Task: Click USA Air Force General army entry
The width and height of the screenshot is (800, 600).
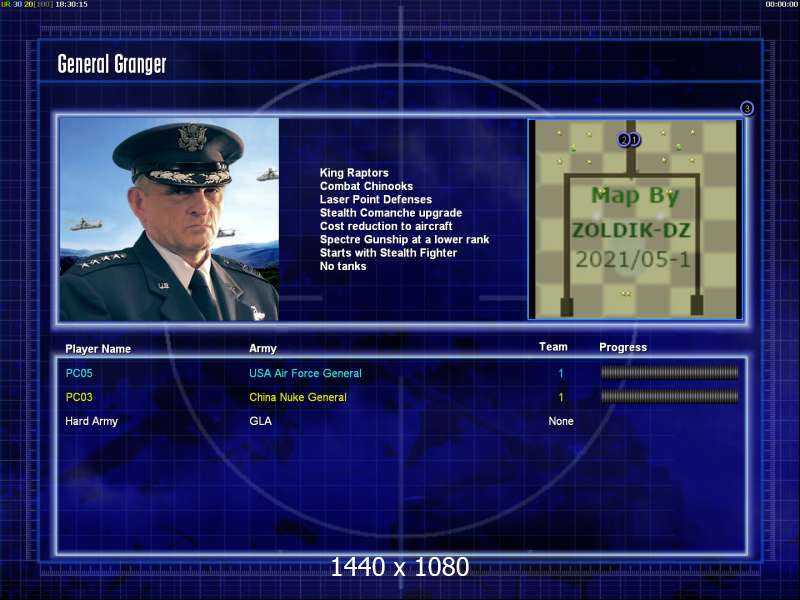Action: tap(305, 373)
